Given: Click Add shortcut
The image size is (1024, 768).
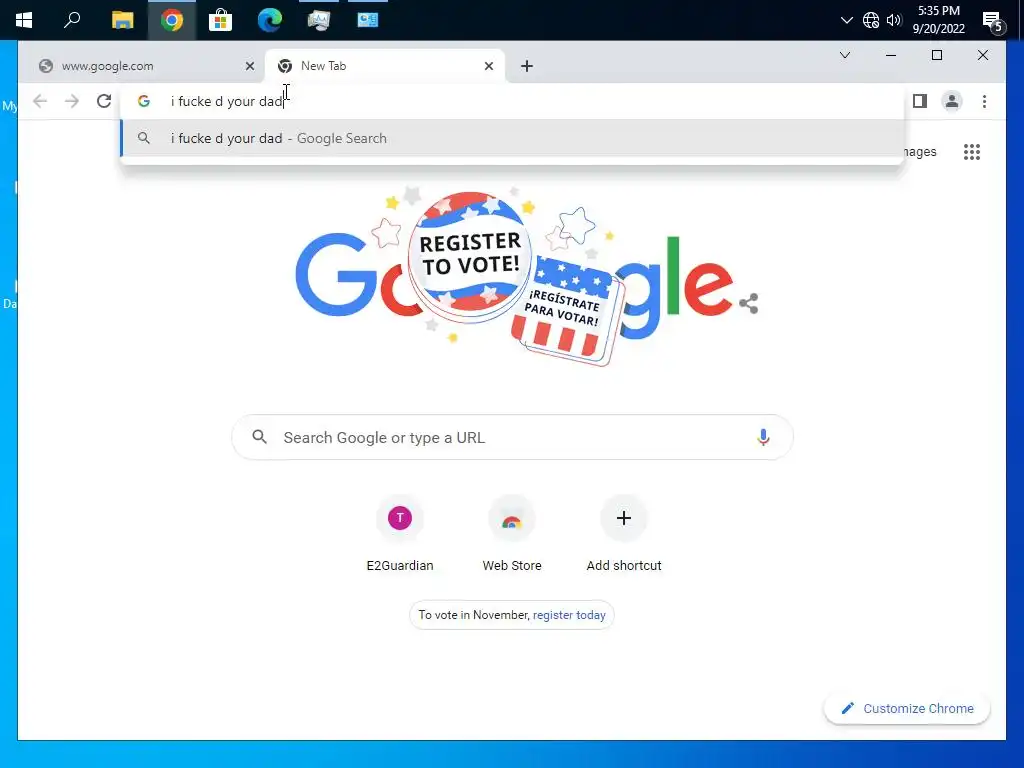Looking at the screenshot, I should pyautogui.click(x=624, y=534).
